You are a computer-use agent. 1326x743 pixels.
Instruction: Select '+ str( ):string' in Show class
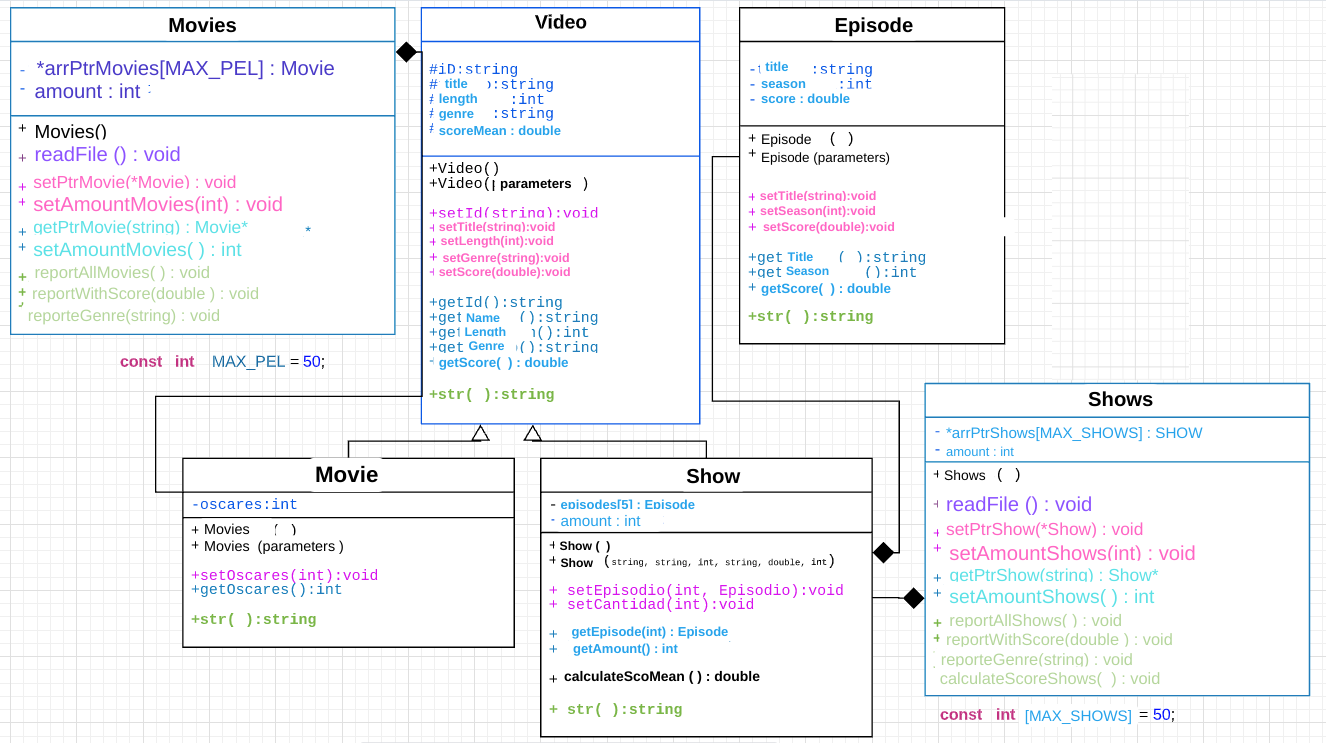pos(615,710)
